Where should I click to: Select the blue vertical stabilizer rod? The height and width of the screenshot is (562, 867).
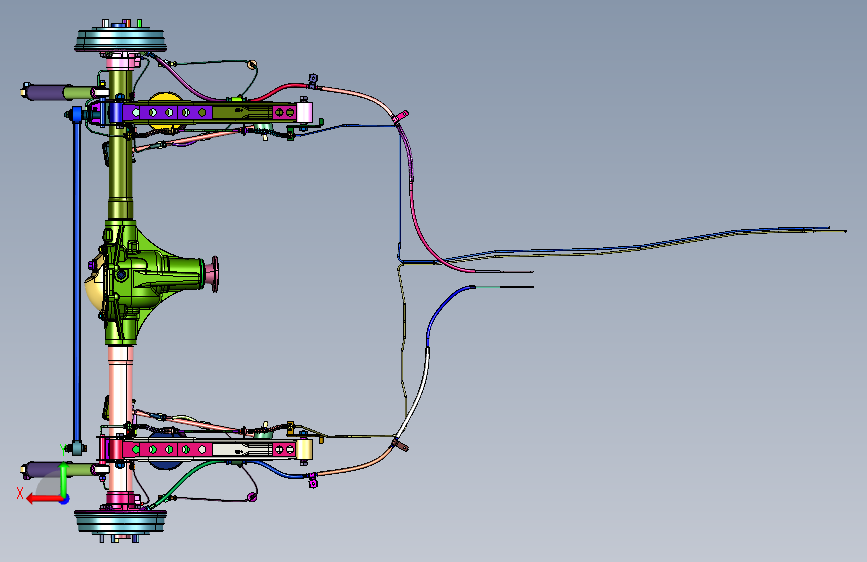coord(77,277)
